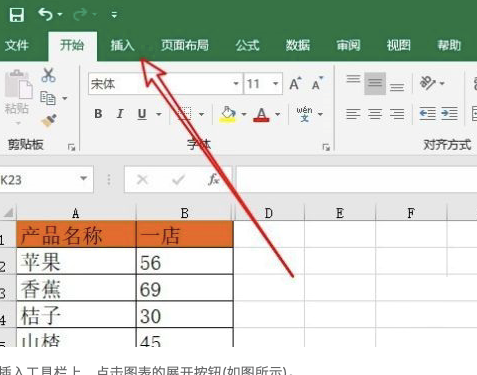The height and width of the screenshot is (375, 477).
Task: Open the 数据 ribbon tab
Action: [x=298, y=45]
